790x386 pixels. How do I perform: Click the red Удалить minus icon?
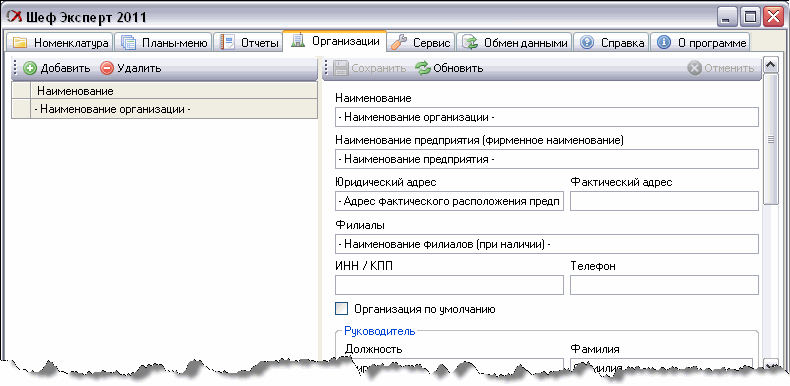[107, 69]
